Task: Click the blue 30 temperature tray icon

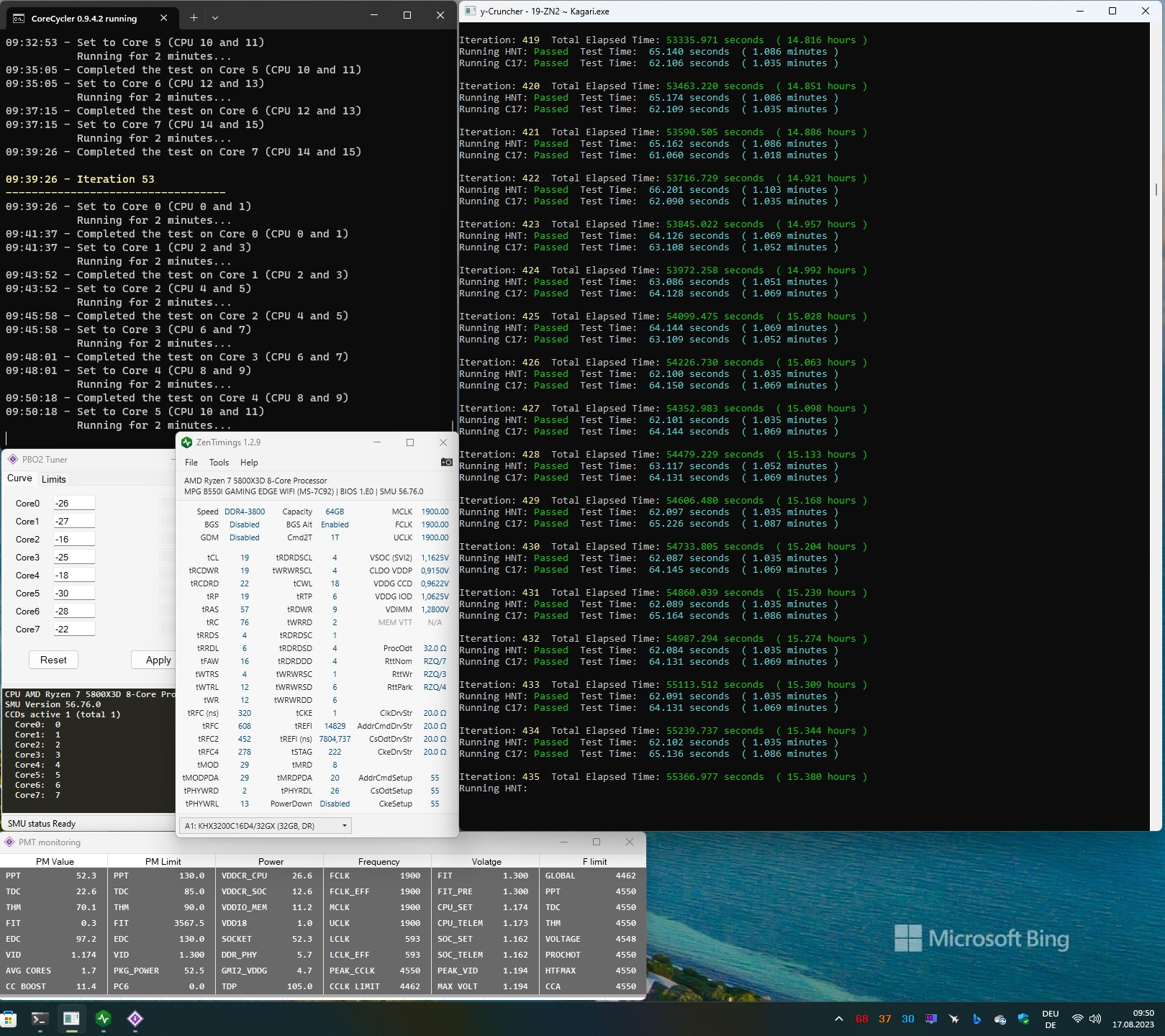Action: (908, 1019)
